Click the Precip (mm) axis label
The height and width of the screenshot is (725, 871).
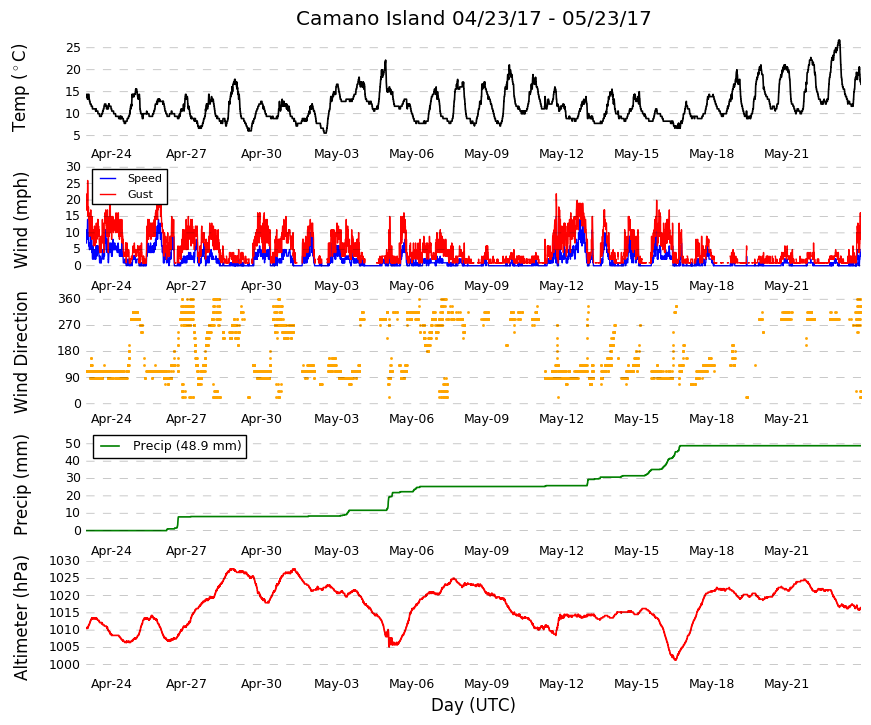point(20,485)
